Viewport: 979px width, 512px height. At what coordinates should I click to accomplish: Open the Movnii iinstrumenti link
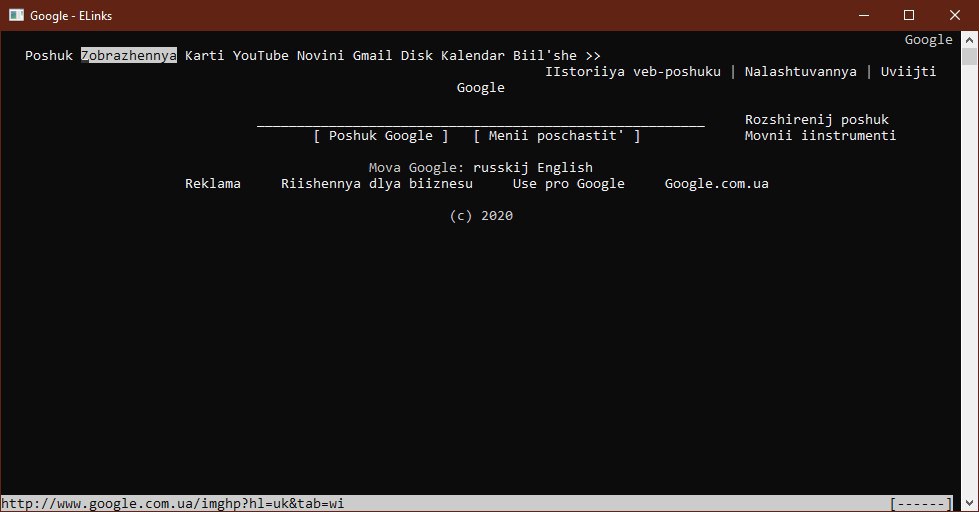(x=820, y=135)
